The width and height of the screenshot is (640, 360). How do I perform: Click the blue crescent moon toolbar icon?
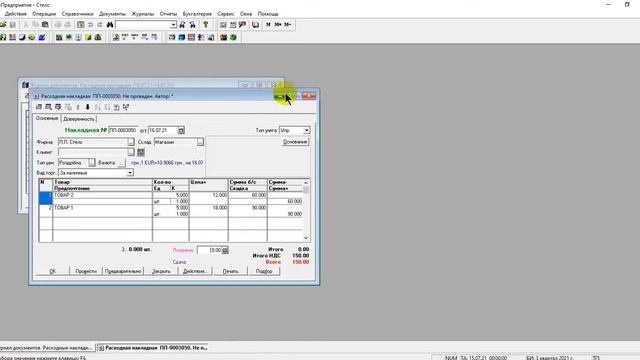pos(22,38)
